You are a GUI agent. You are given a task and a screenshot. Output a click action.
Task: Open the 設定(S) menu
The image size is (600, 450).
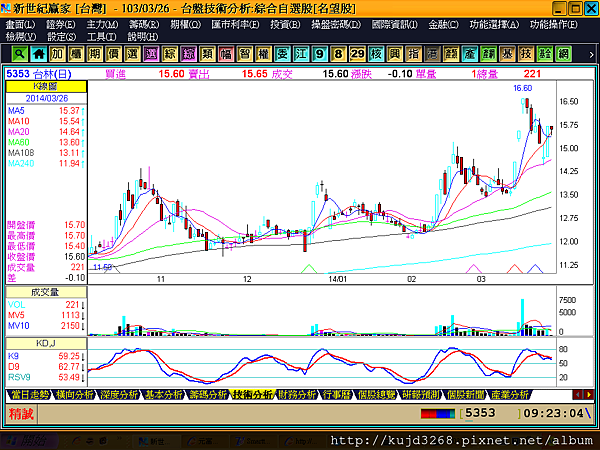click(x=61, y=37)
